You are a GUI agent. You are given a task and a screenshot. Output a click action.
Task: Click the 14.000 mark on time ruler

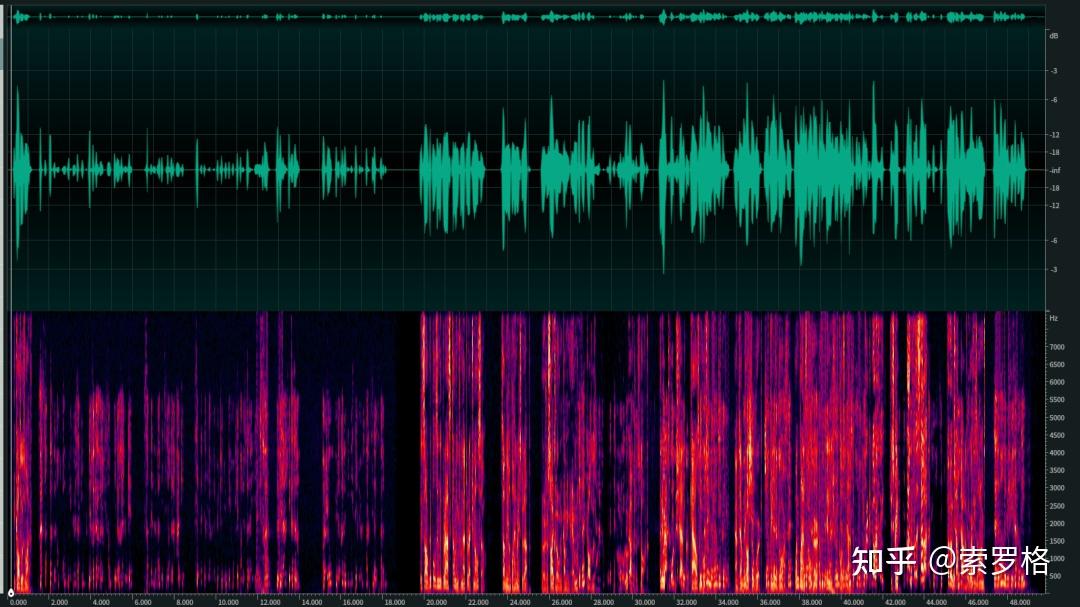coord(312,602)
